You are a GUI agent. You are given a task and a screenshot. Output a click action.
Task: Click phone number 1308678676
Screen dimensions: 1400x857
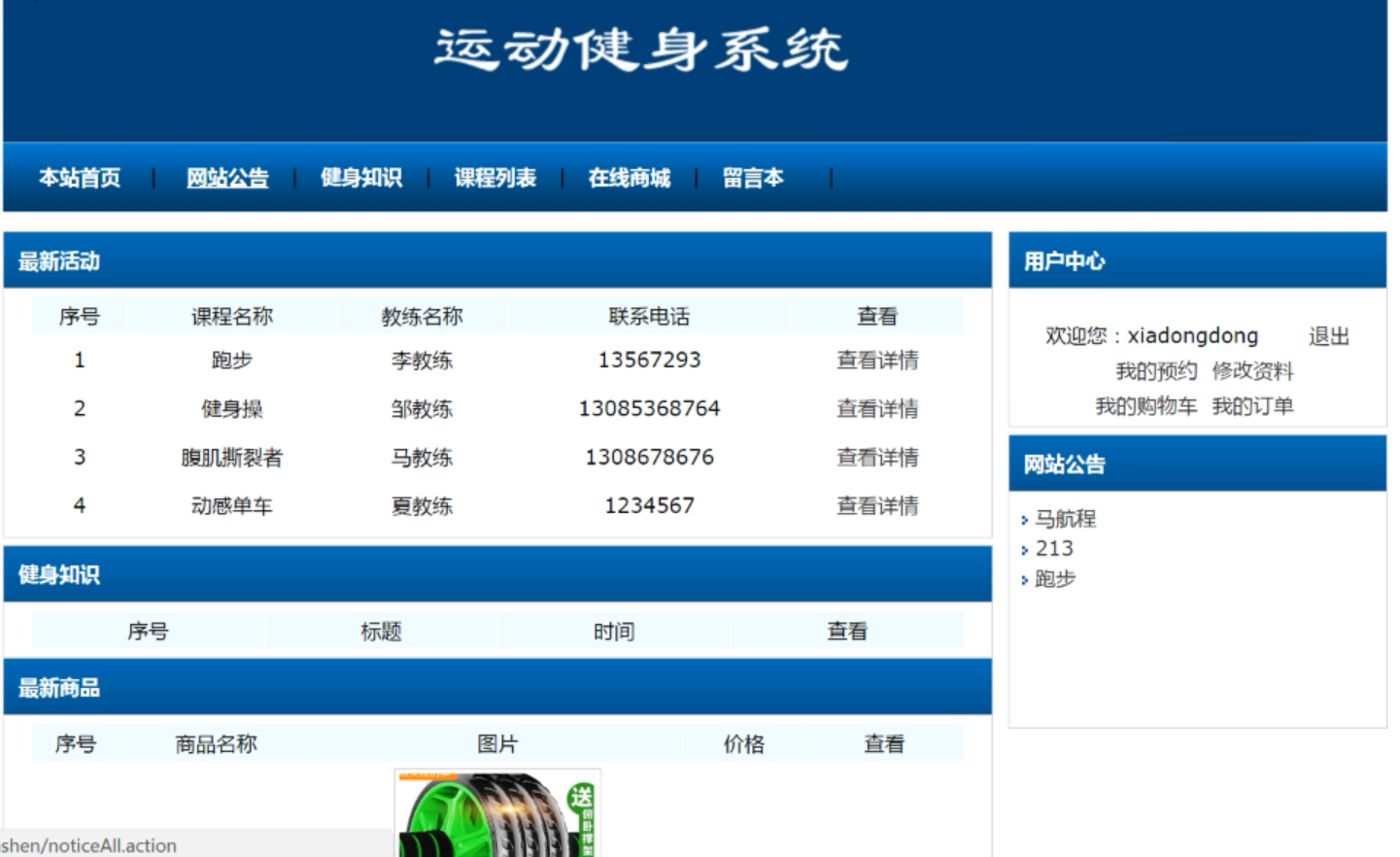click(650, 458)
